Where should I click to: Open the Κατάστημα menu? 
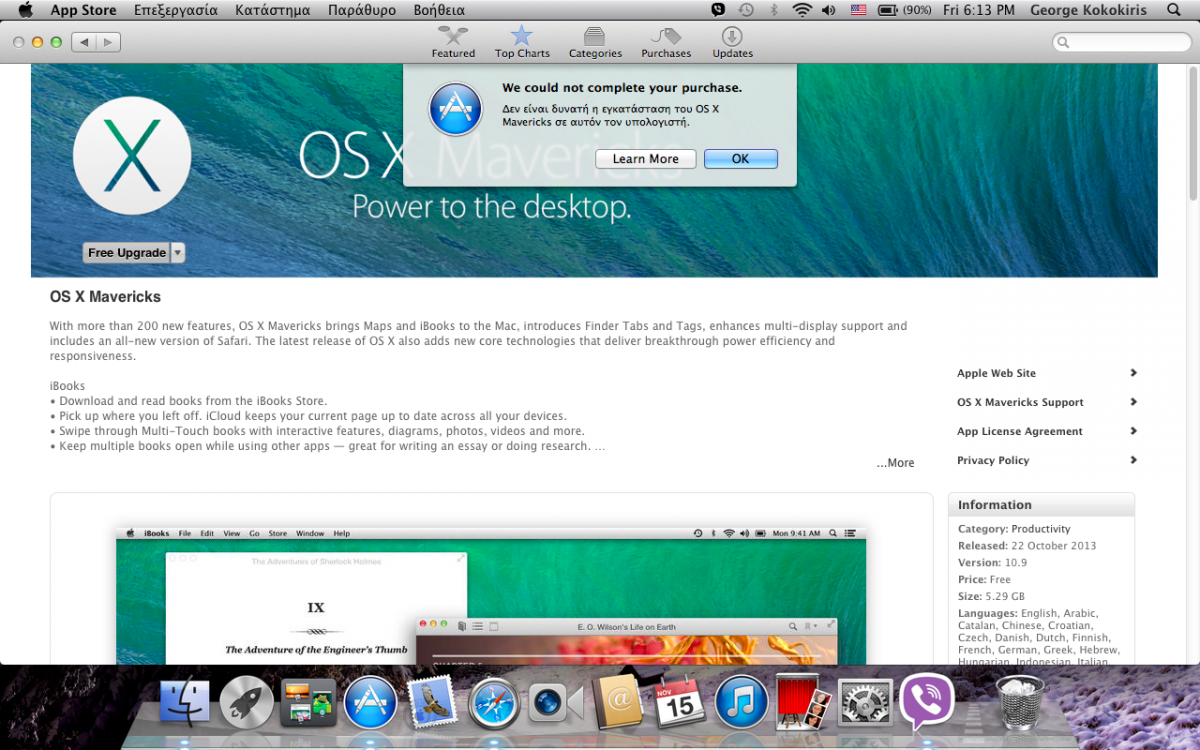273,10
